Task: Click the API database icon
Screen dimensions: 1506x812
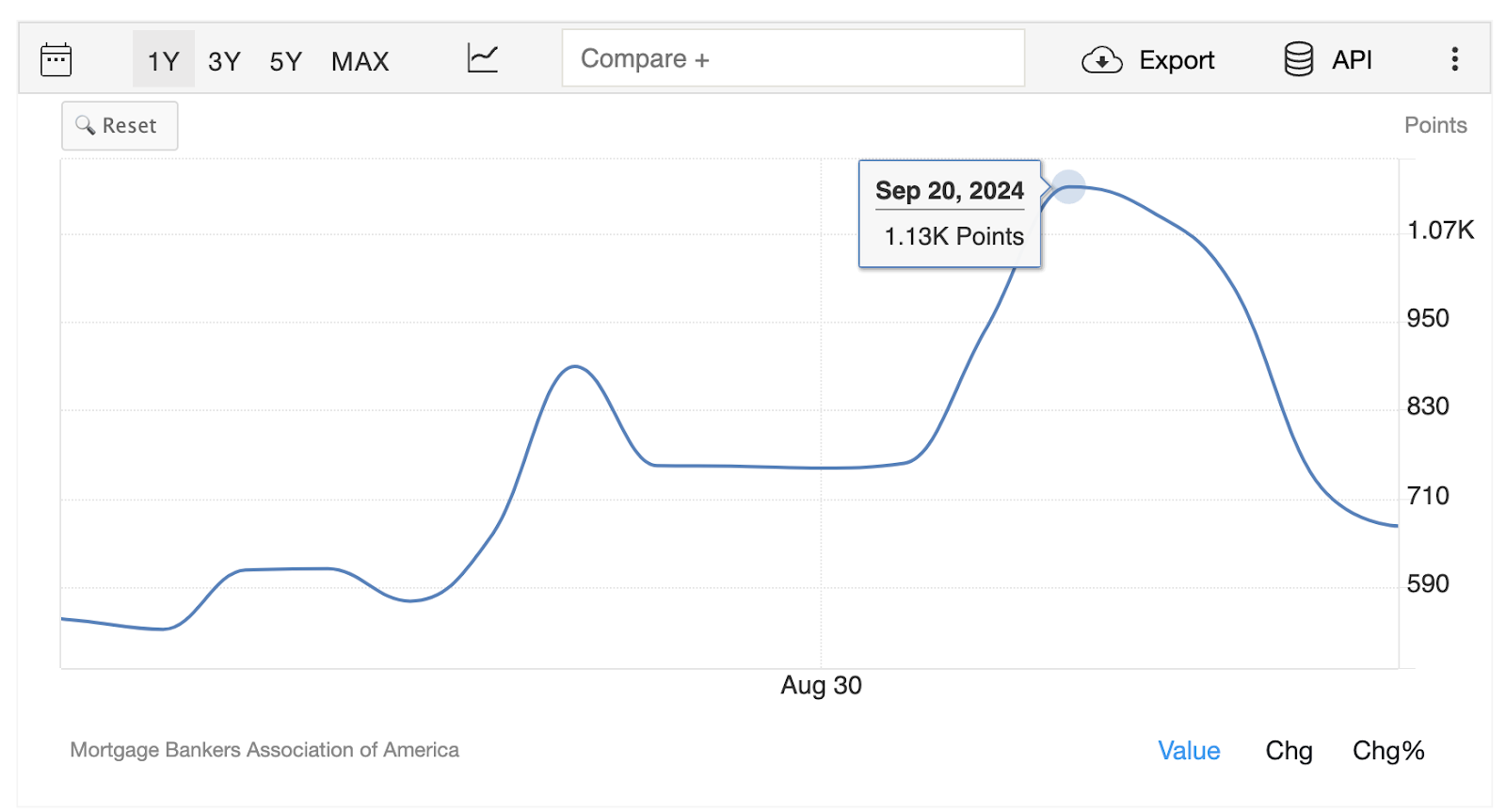Action: click(1298, 59)
